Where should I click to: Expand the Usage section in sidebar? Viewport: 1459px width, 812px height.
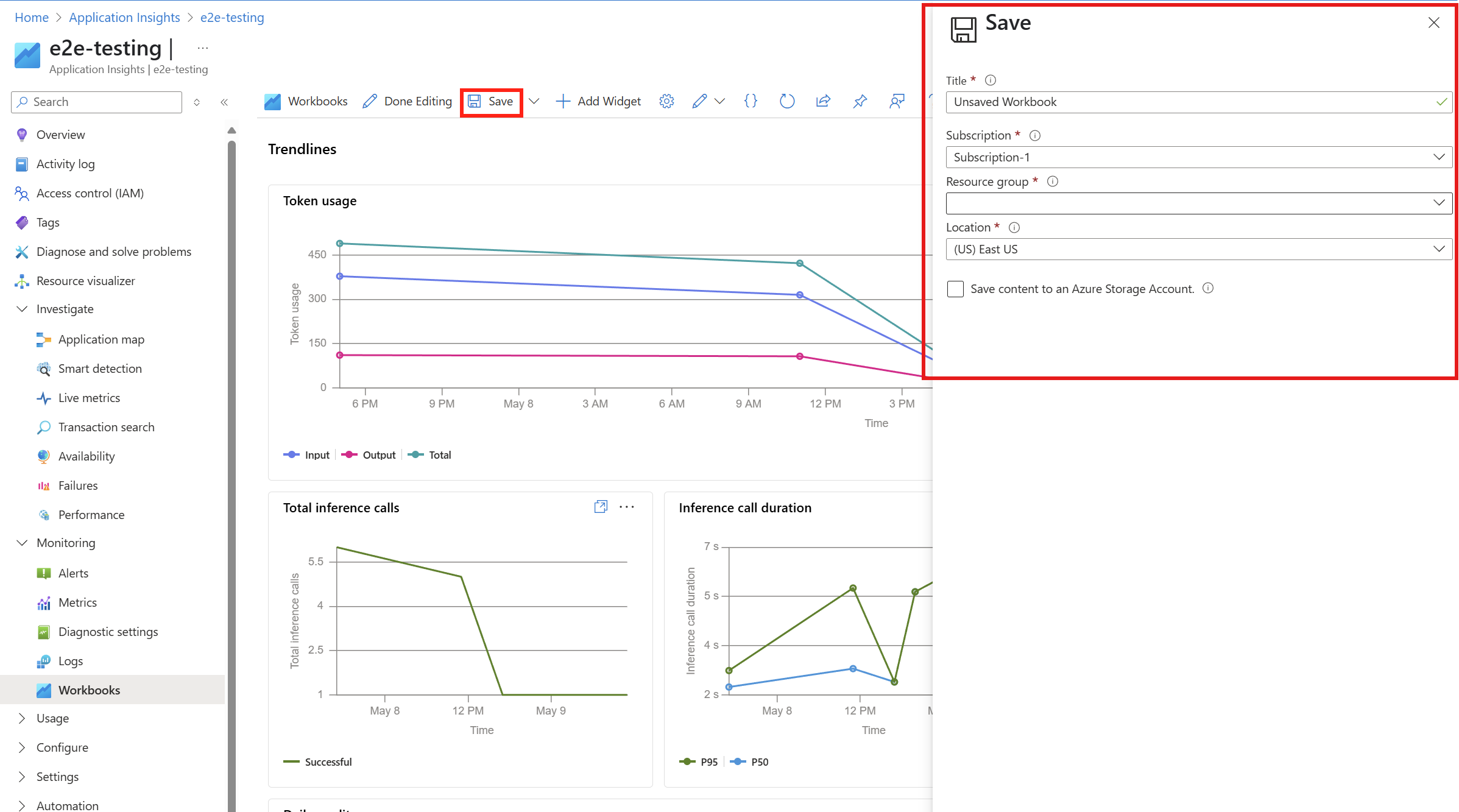point(52,718)
